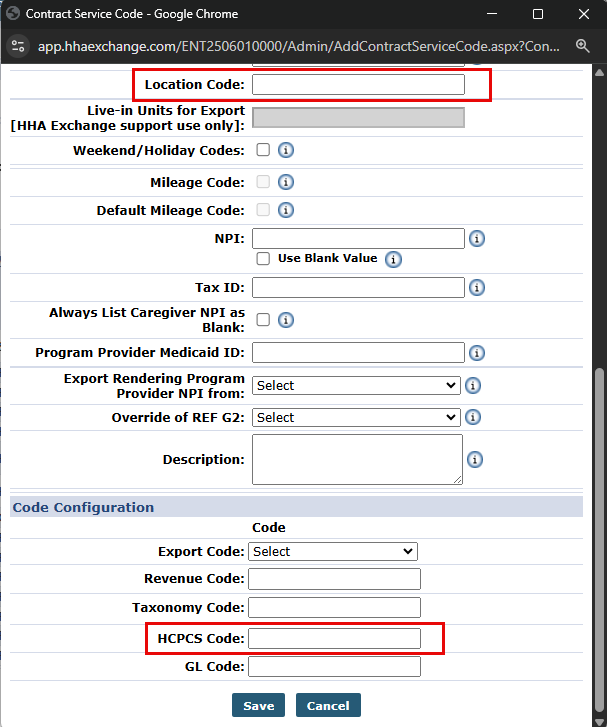Open info icon beside Tax ID field
This screenshot has height=727, width=607.
(477, 287)
